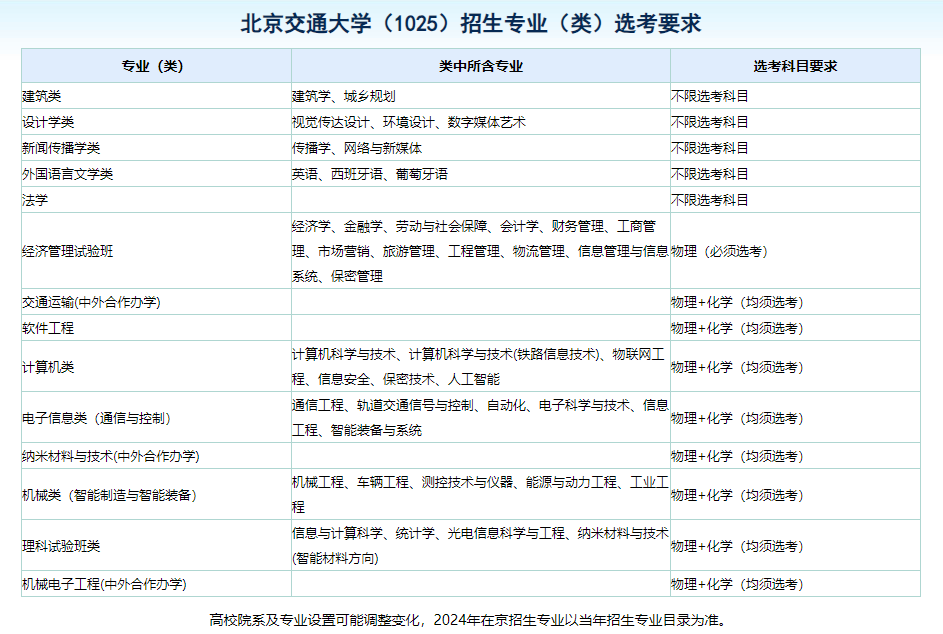Click the column header 选考科目要求
This screenshot has width=943, height=634.
[x=795, y=66]
